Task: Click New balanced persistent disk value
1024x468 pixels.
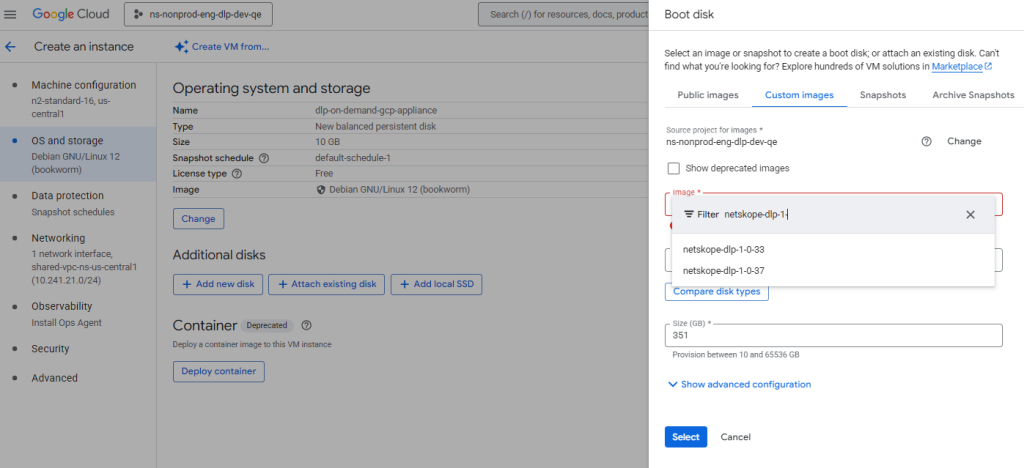Action: (376, 127)
